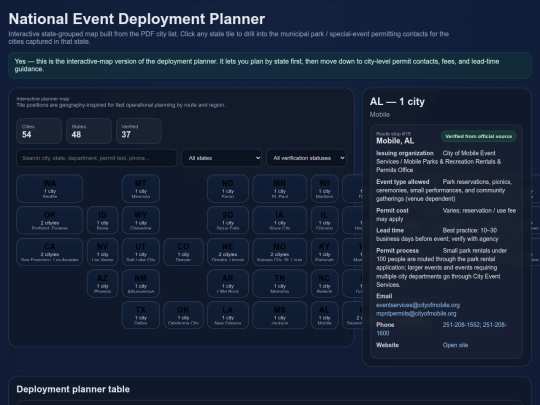The image size is (540, 405).
Task: Select the IA state tile
Action: 280,220
